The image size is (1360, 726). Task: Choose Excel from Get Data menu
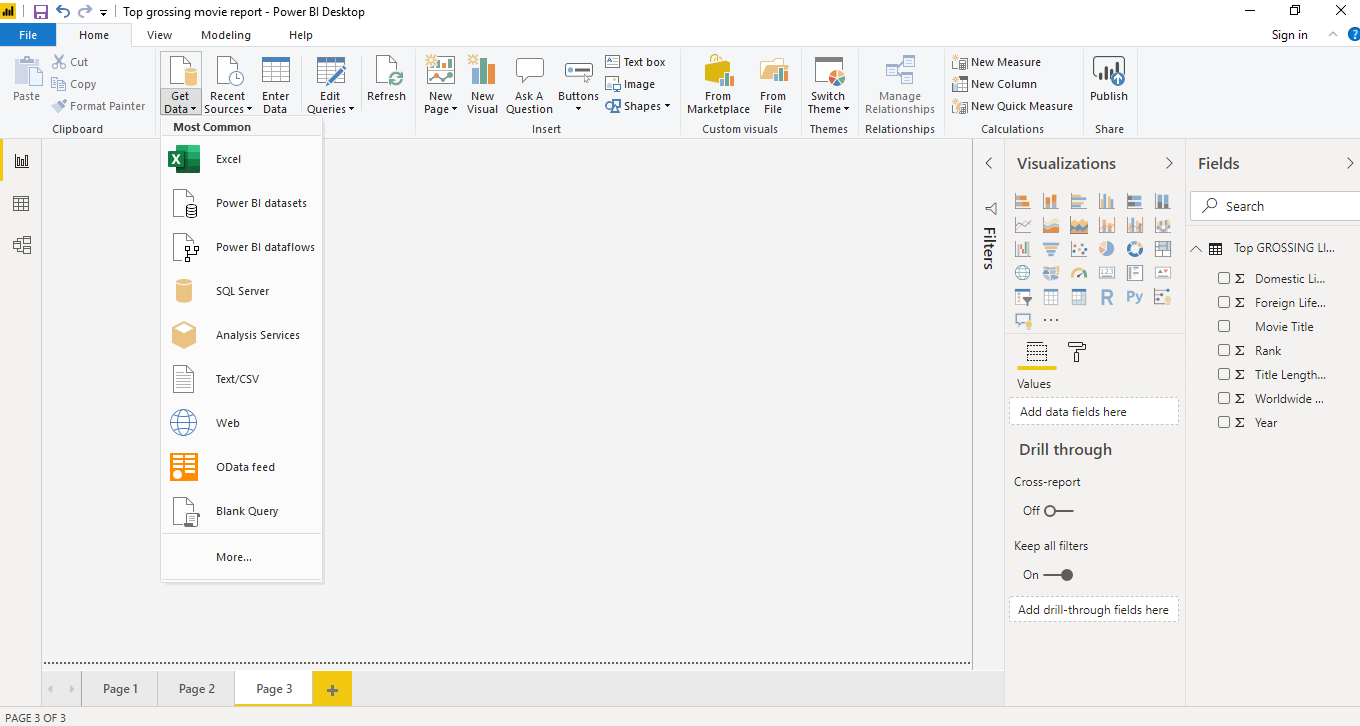[241, 159]
